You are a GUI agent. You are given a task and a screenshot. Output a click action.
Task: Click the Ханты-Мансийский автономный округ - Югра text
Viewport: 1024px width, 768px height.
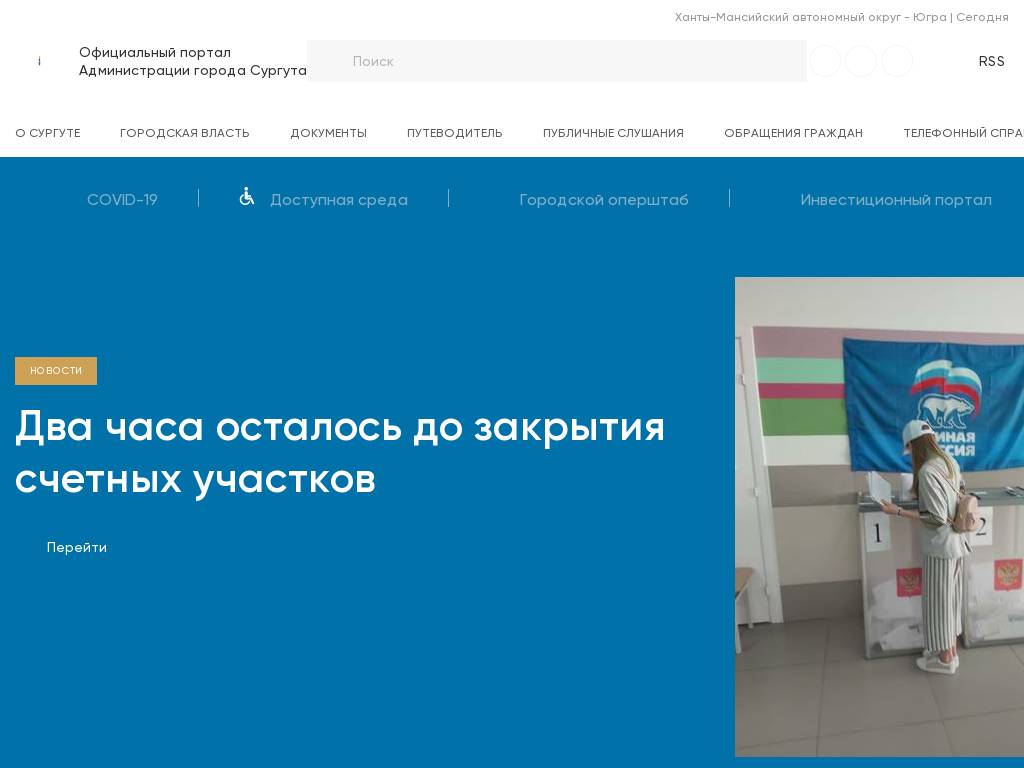[810, 17]
